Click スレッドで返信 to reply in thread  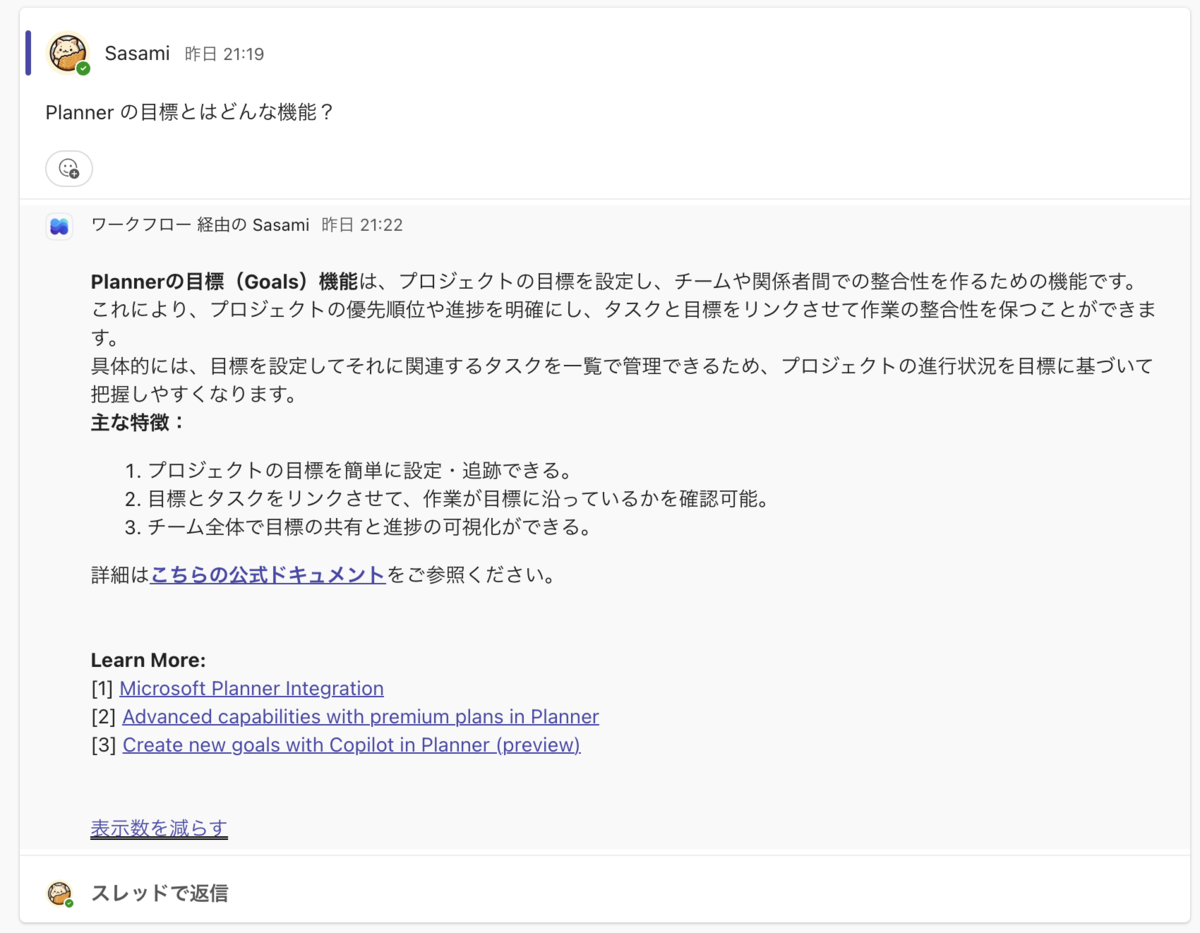click(159, 893)
